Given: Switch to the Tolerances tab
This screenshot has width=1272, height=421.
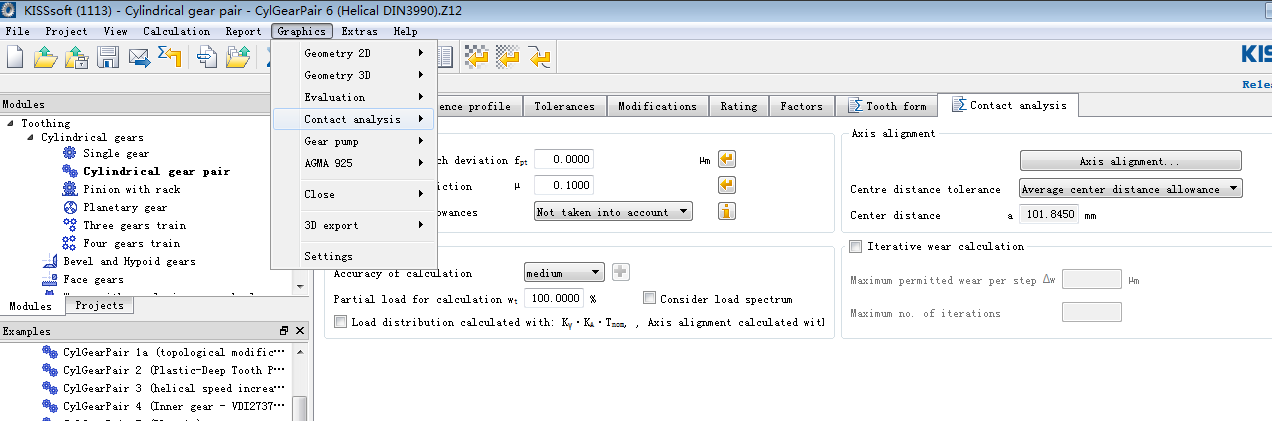Looking at the screenshot, I should tap(564, 106).
